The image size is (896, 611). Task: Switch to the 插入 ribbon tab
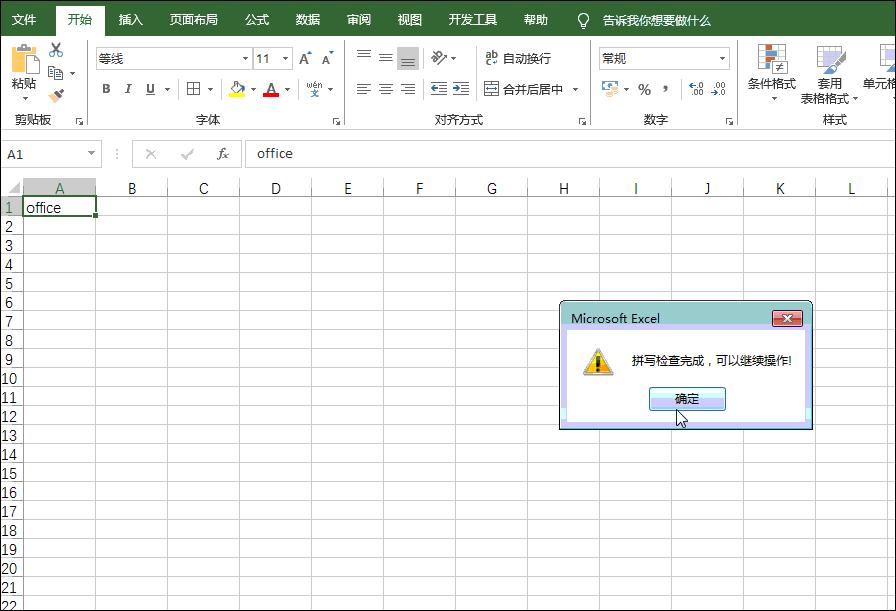tap(130, 18)
